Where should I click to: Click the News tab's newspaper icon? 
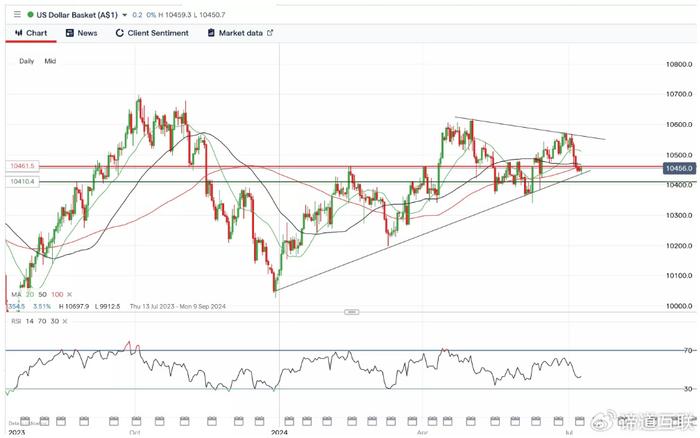tap(70, 33)
